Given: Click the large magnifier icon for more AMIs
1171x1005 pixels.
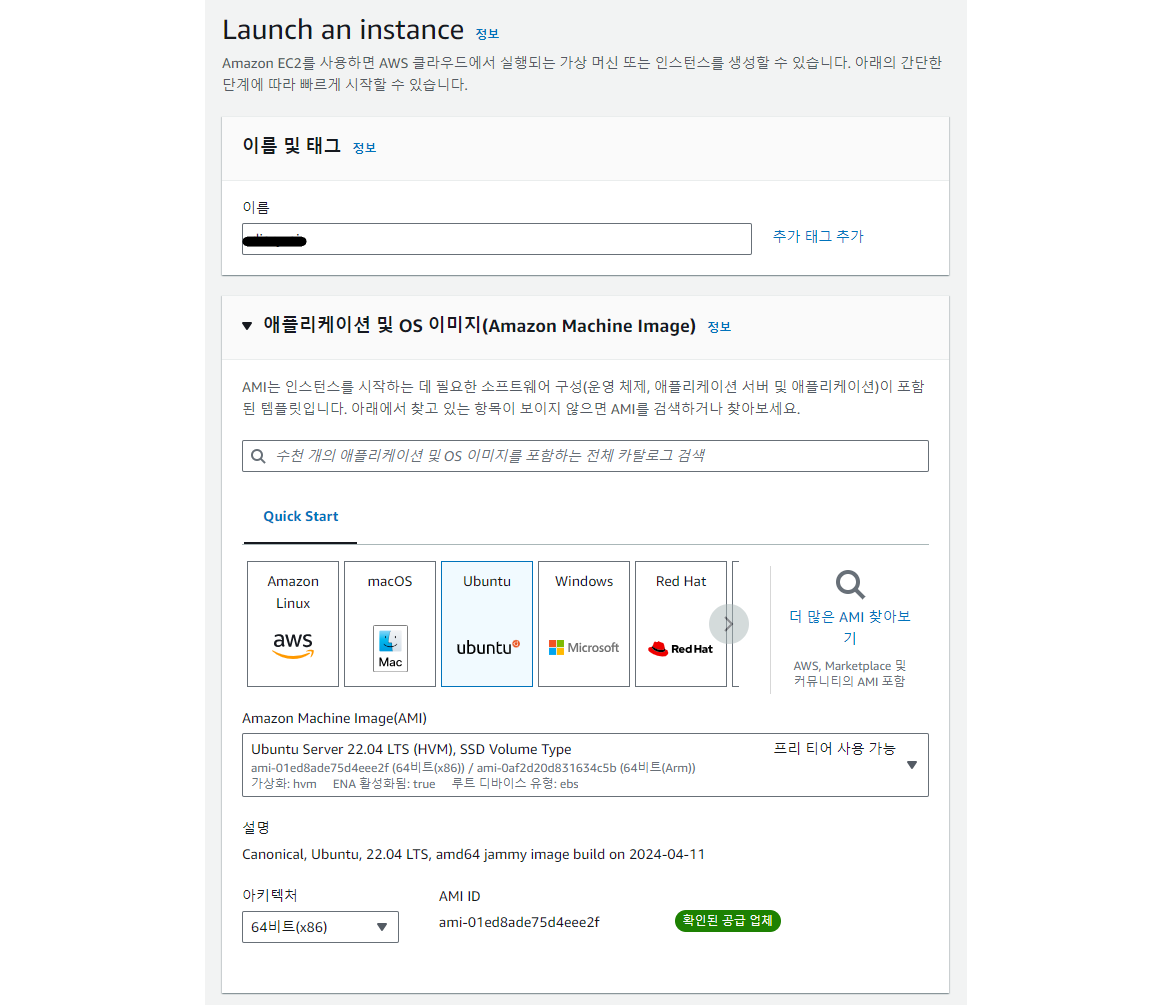Looking at the screenshot, I should (850, 585).
